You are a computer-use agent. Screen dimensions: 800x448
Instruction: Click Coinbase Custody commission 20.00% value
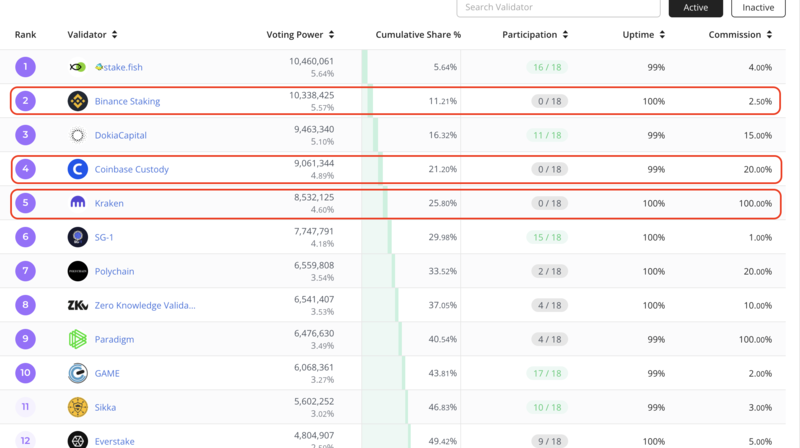coord(758,169)
